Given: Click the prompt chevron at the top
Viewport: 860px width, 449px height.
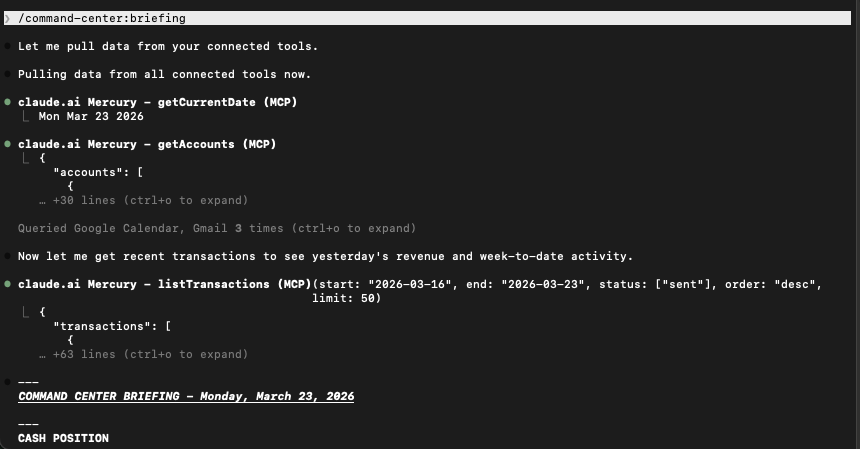Looking at the screenshot, I should click(8, 18).
